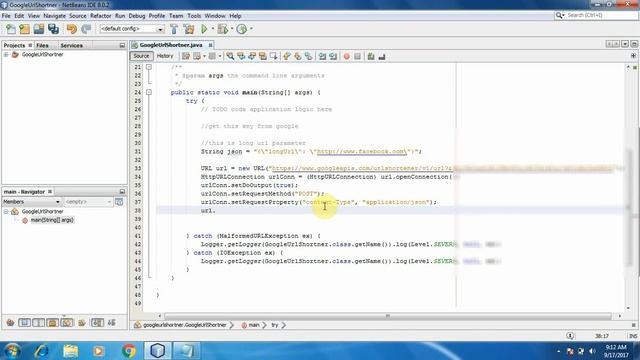This screenshot has width=640, height=360.
Task: Click the Save All toolbar icon
Action: 53,29
